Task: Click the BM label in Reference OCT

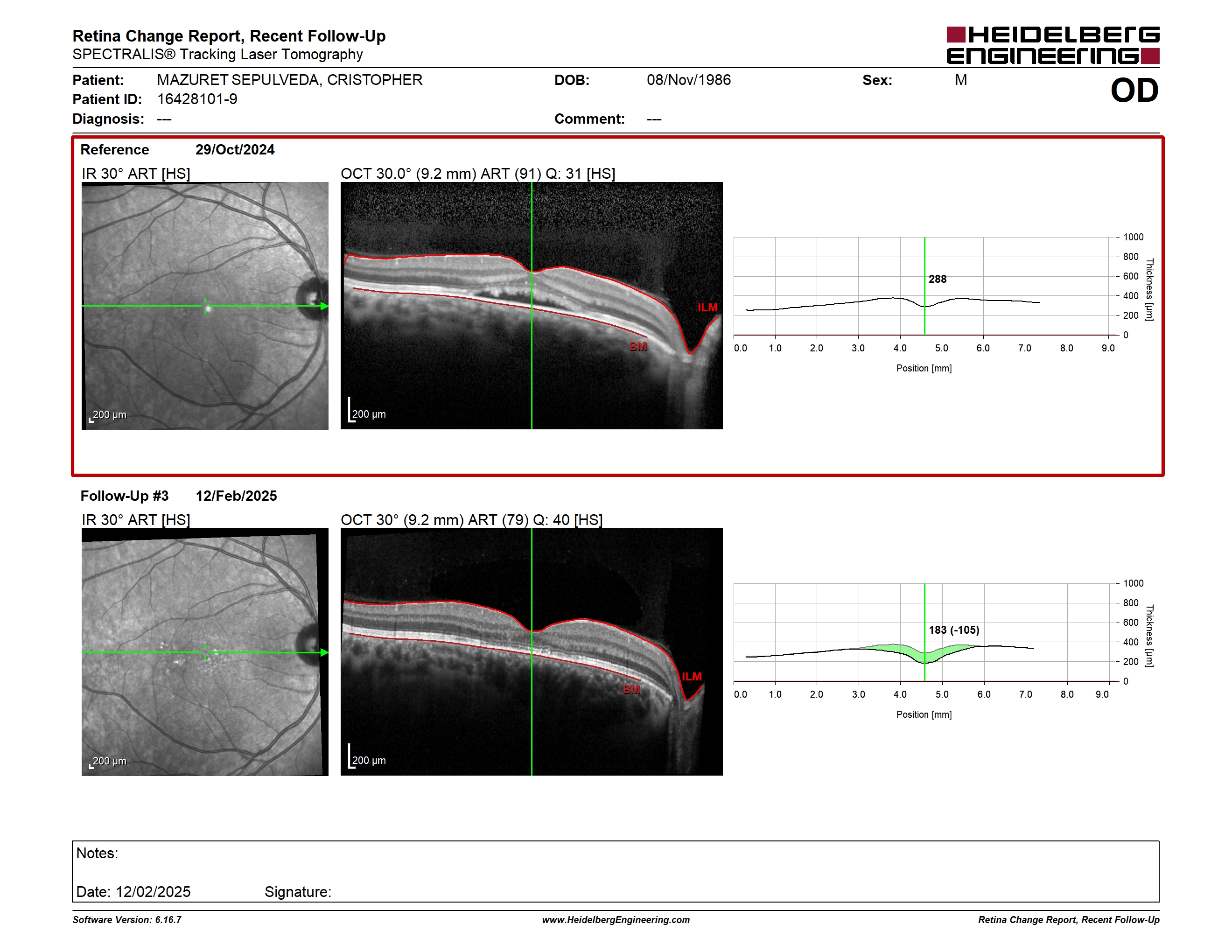Action: click(x=638, y=347)
